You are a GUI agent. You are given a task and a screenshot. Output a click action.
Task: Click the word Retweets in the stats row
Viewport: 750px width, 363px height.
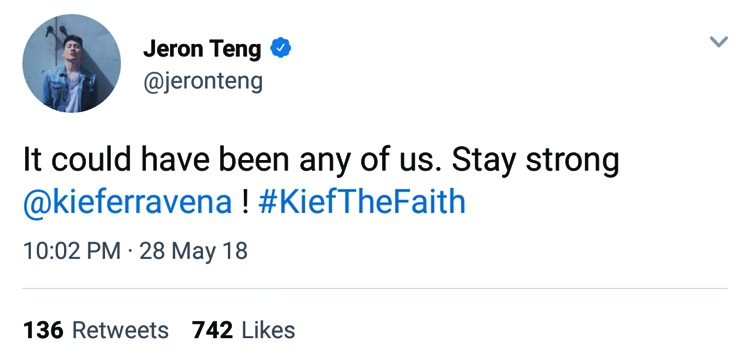120,330
